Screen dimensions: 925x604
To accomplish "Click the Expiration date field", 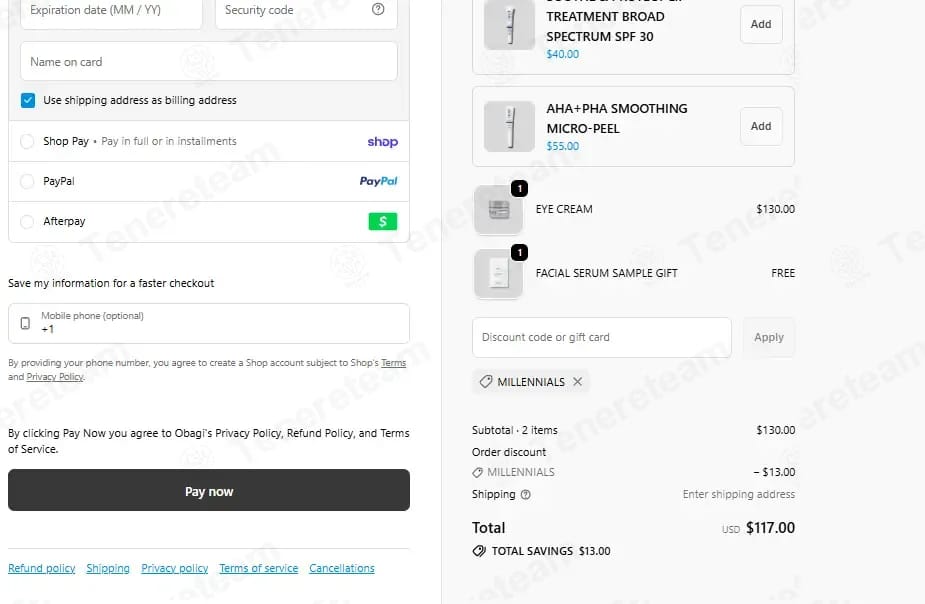I will coord(111,12).
